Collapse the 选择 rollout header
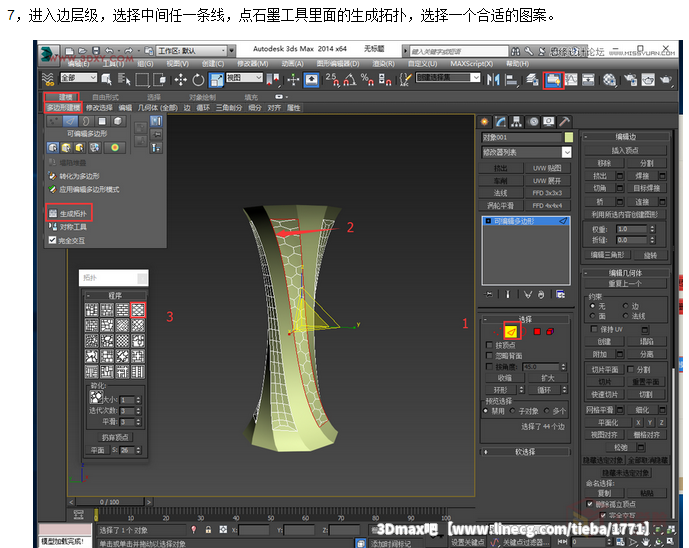Image resolution: width=689 pixels, height=548 pixels. tap(525, 319)
